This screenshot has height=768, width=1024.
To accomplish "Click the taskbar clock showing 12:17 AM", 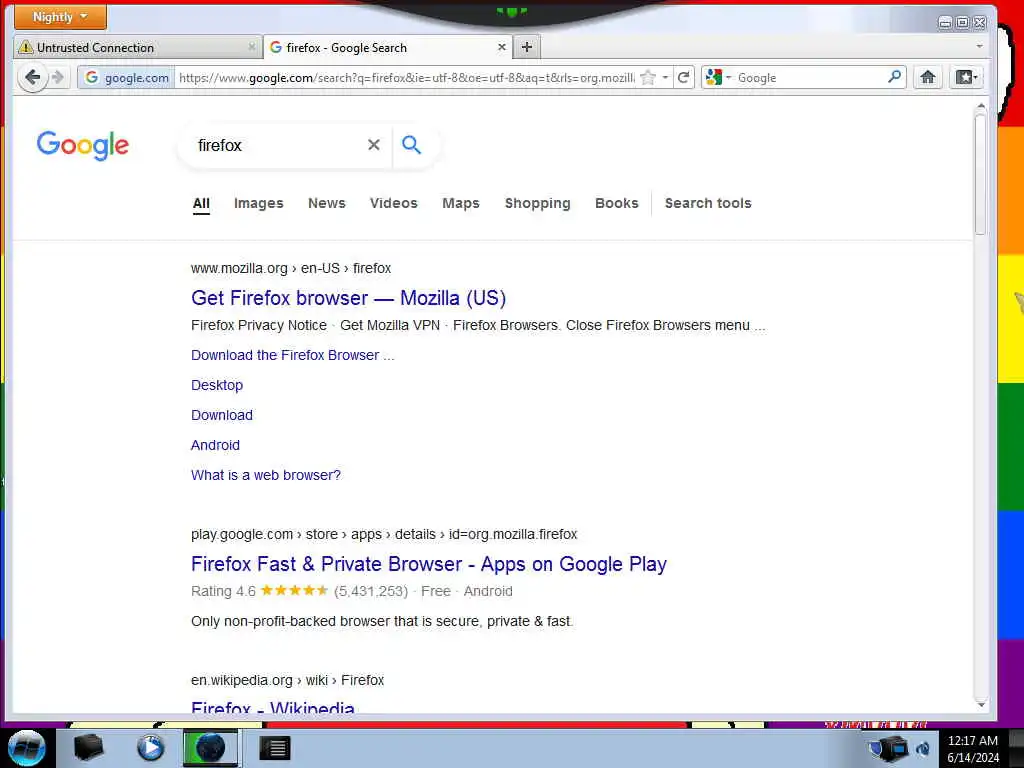I will [973, 749].
